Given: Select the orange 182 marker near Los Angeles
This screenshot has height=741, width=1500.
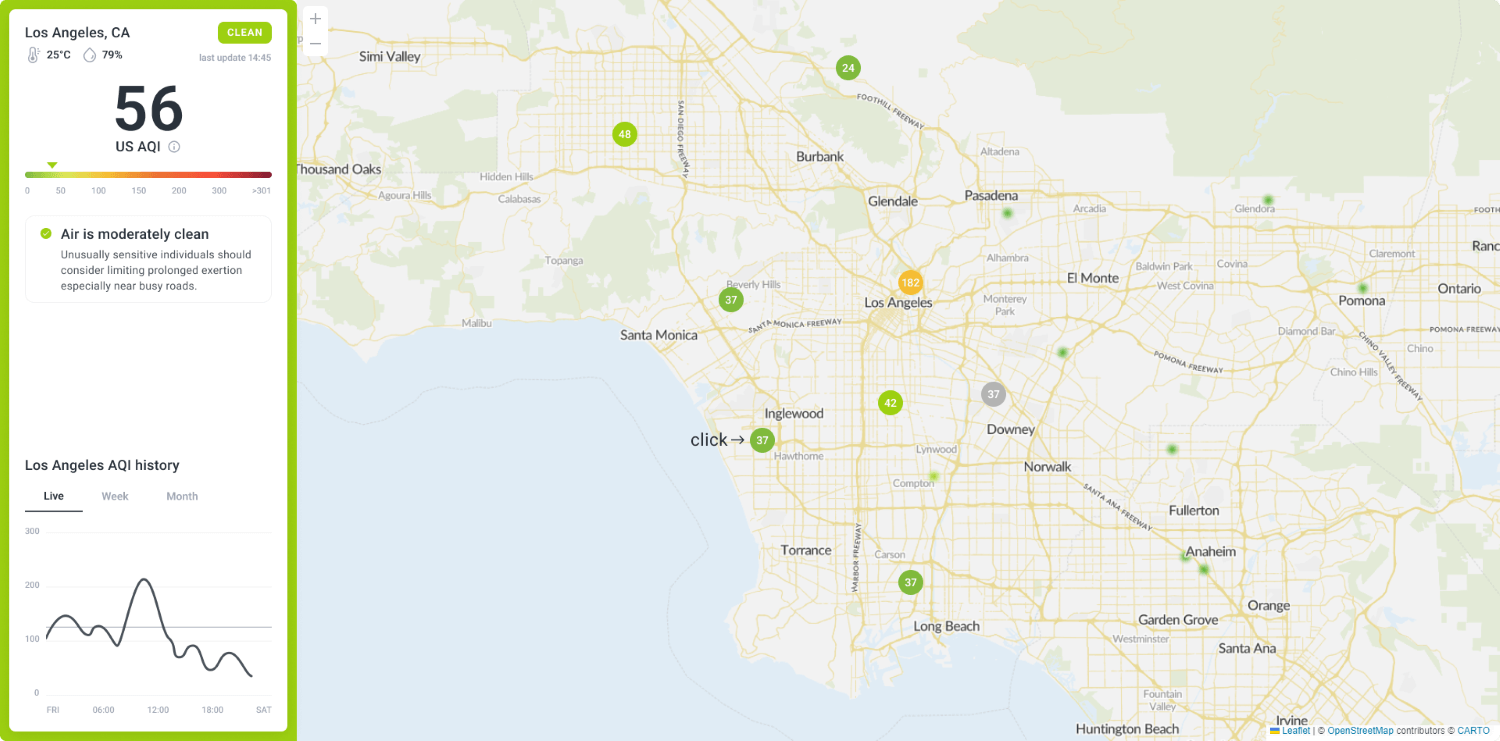Looking at the screenshot, I should click(910, 283).
